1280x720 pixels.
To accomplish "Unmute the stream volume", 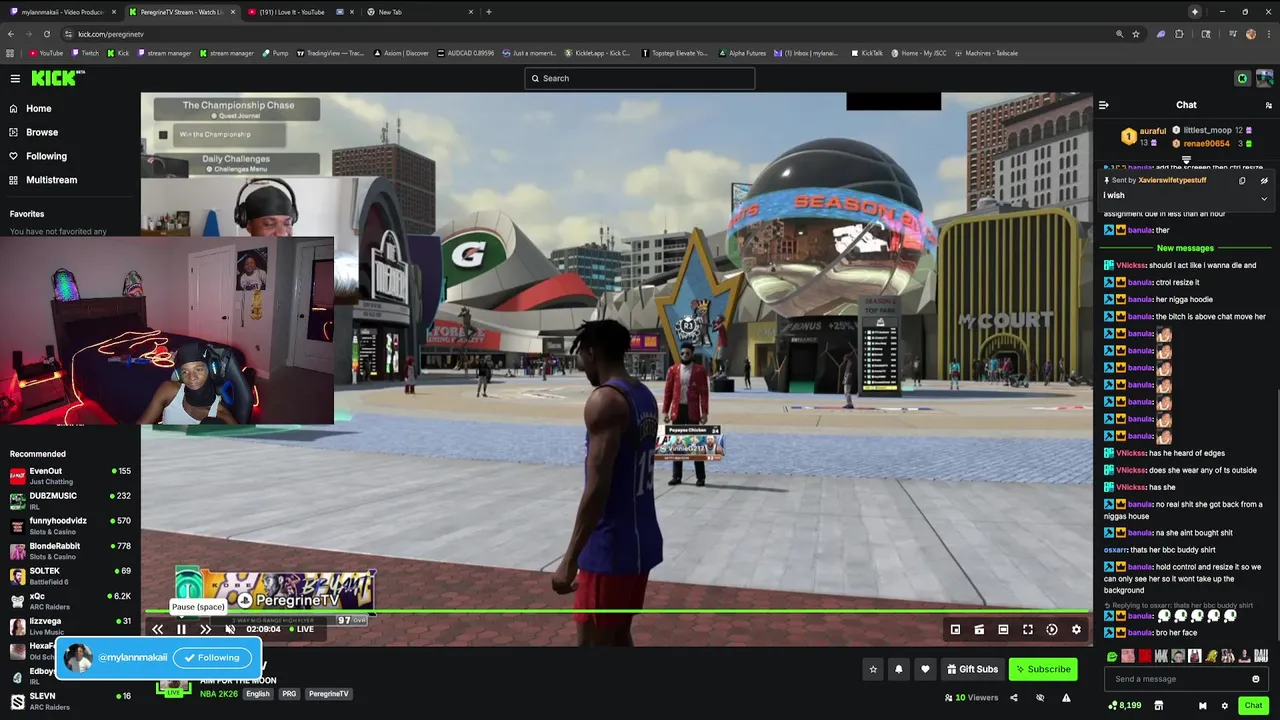I will [x=230, y=629].
